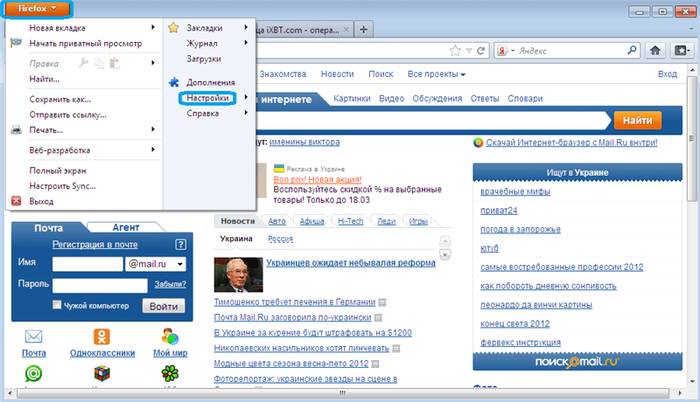Close the iXBT.com tab

coord(346,30)
